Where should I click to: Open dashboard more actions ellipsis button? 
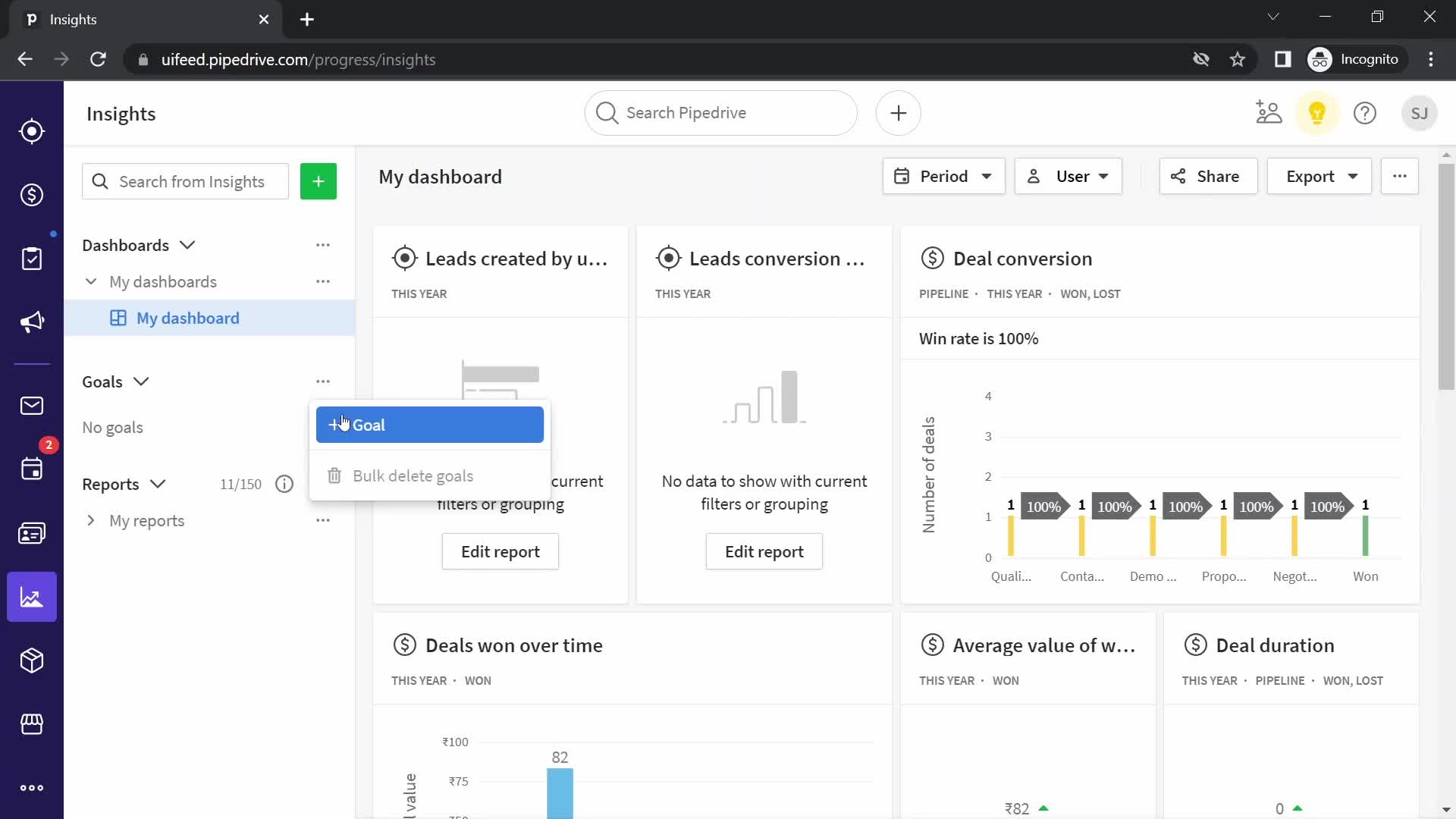pos(1400,176)
